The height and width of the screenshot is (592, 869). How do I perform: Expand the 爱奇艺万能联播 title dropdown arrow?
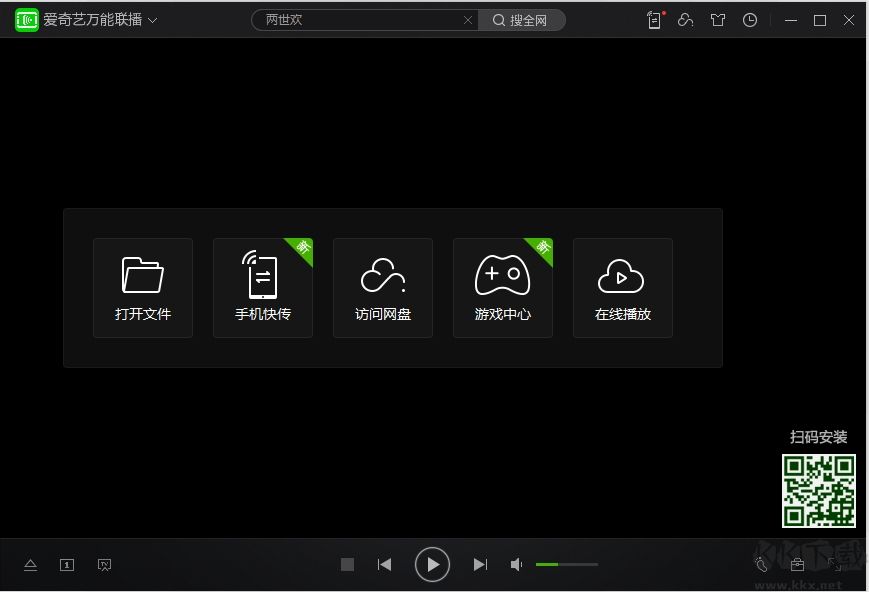click(152, 20)
